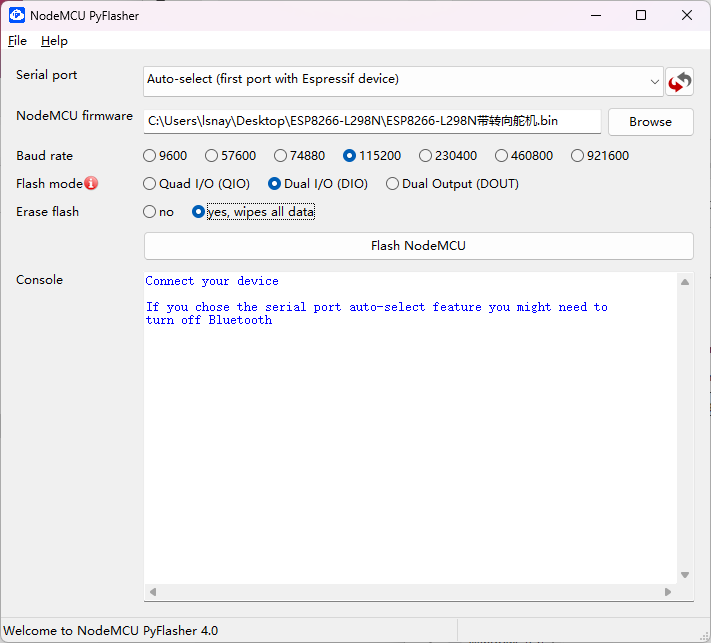This screenshot has width=711, height=643.
Task: Open the Help menu
Action: click(x=54, y=41)
